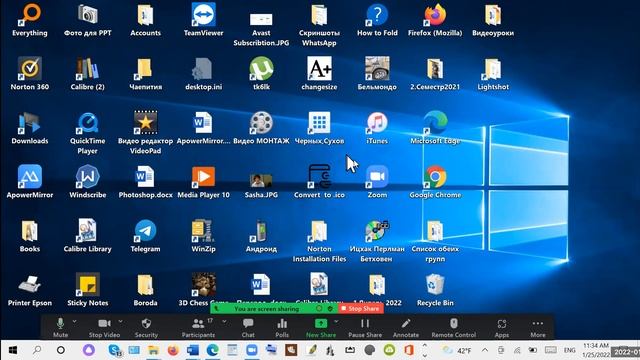Expand share options arrow beside New Share
640x360 pixels.
[336, 322]
